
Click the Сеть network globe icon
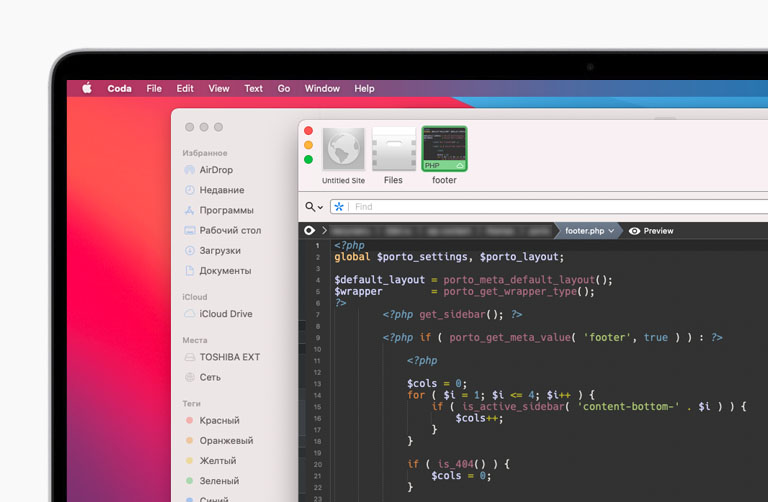click(189, 377)
